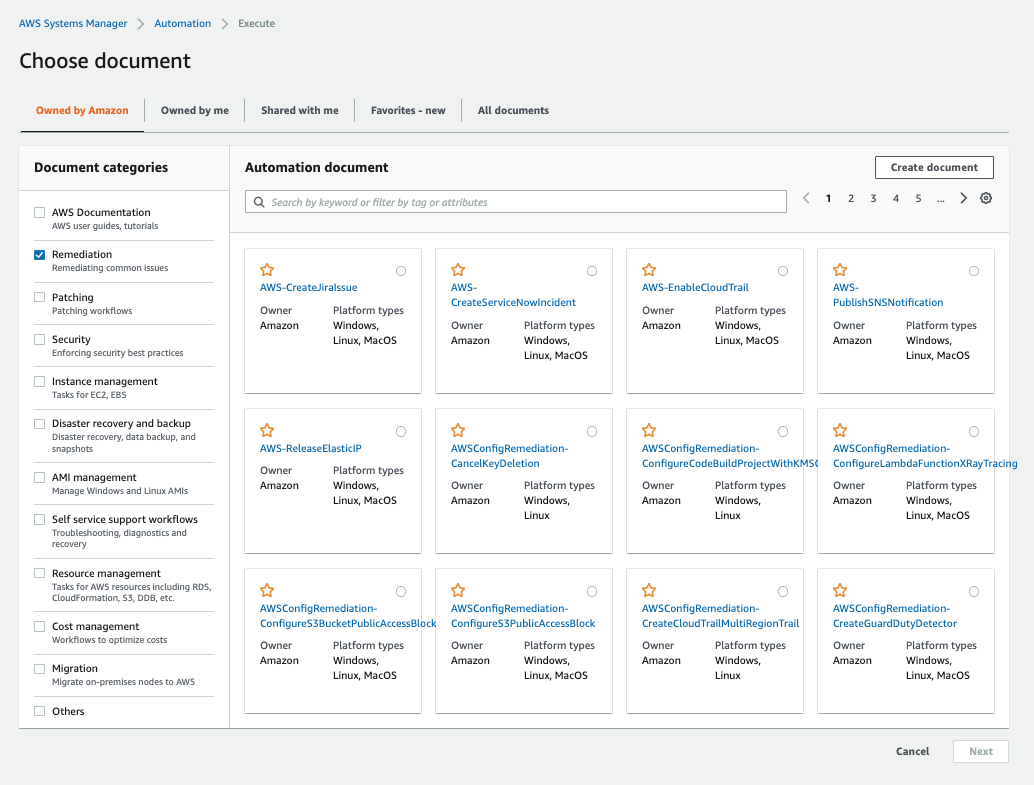The image size is (1034, 785).
Task: Go to next page arrow
Action: coord(963,198)
